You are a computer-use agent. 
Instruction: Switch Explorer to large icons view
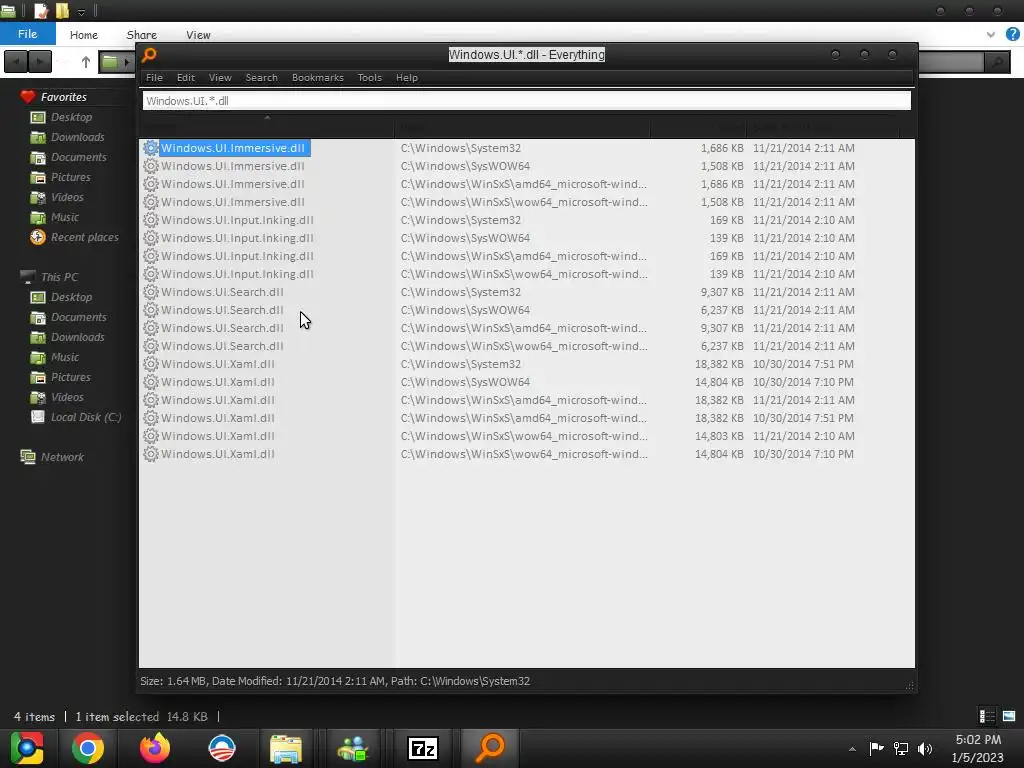[x=1009, y=716]
